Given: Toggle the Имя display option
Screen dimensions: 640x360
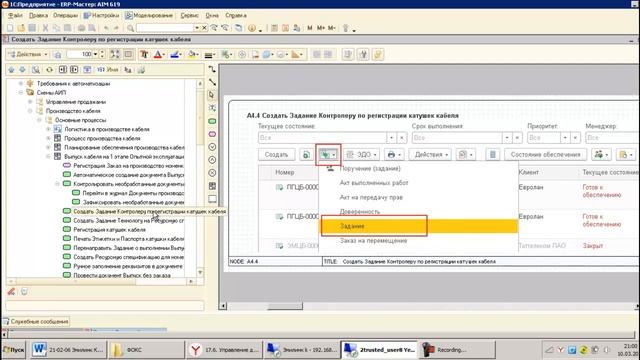Looking at the screenshot, I should coord(107,70).
